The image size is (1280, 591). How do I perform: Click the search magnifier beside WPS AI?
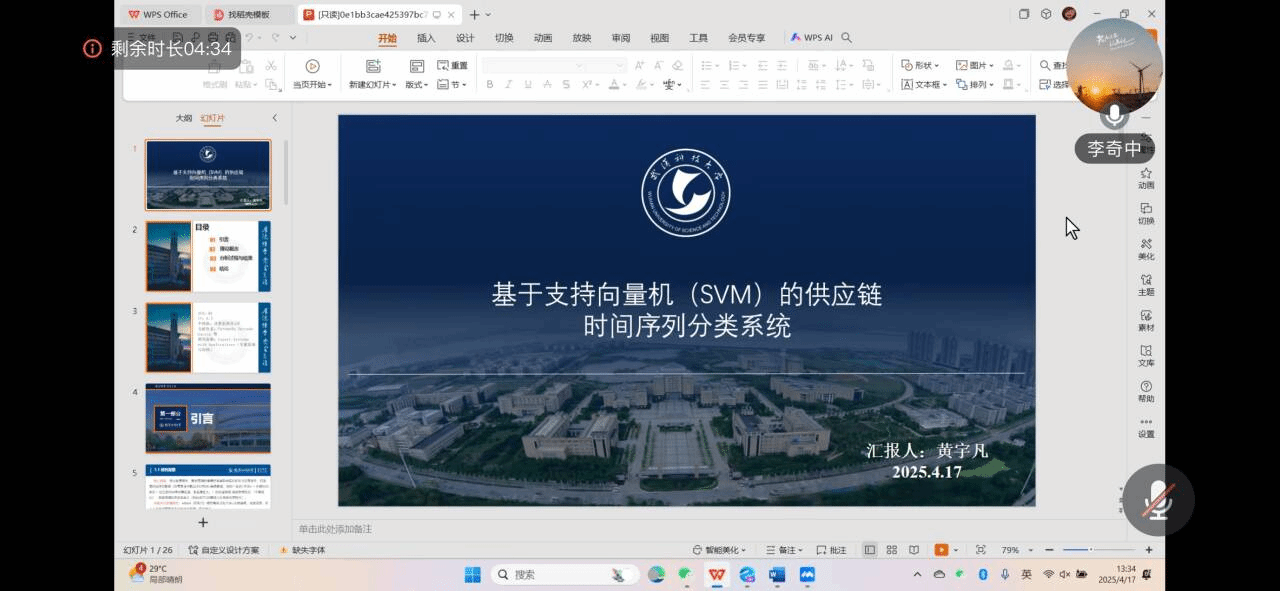click(847, 38)
